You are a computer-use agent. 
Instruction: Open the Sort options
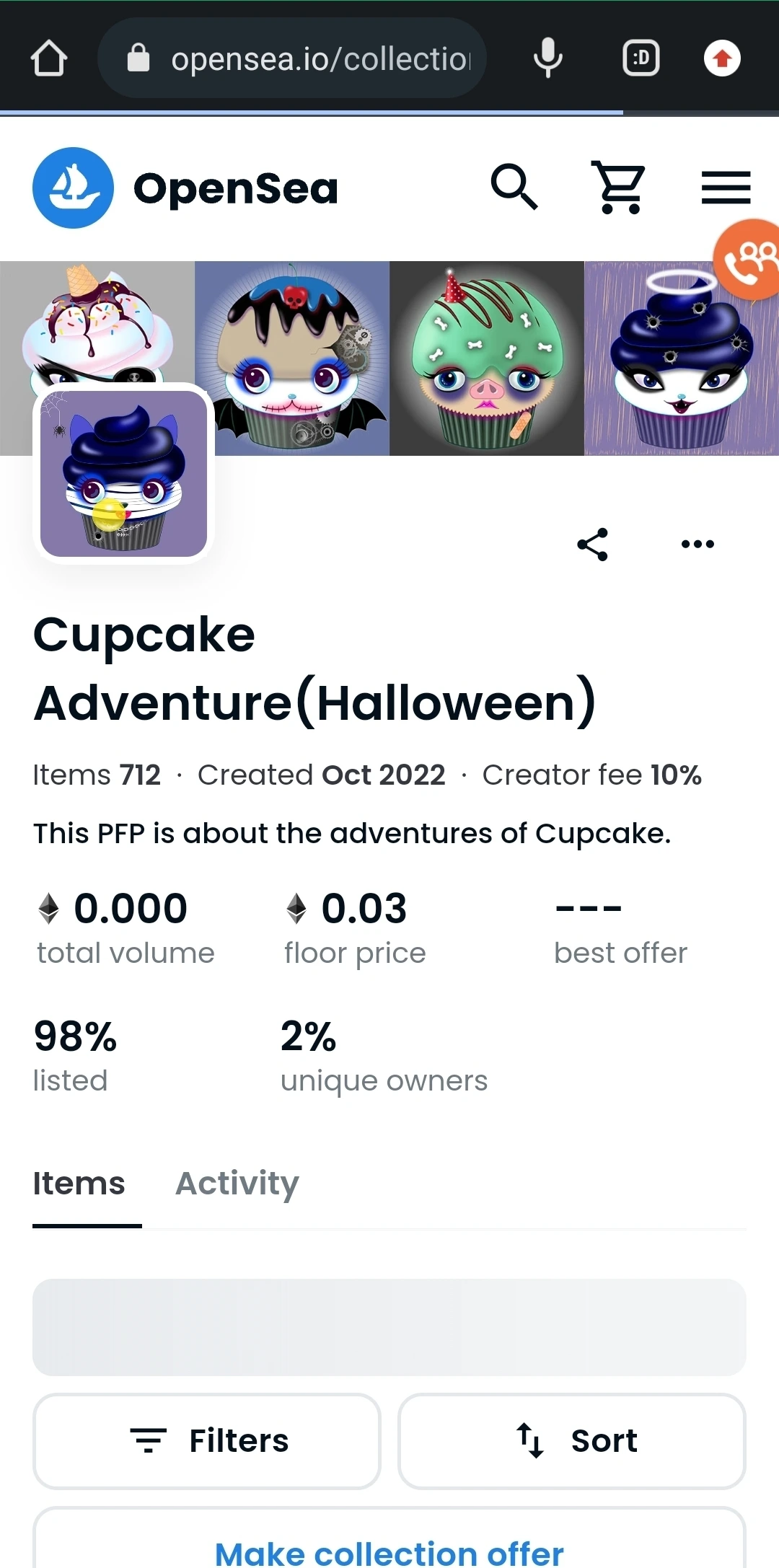point(571,1441)
